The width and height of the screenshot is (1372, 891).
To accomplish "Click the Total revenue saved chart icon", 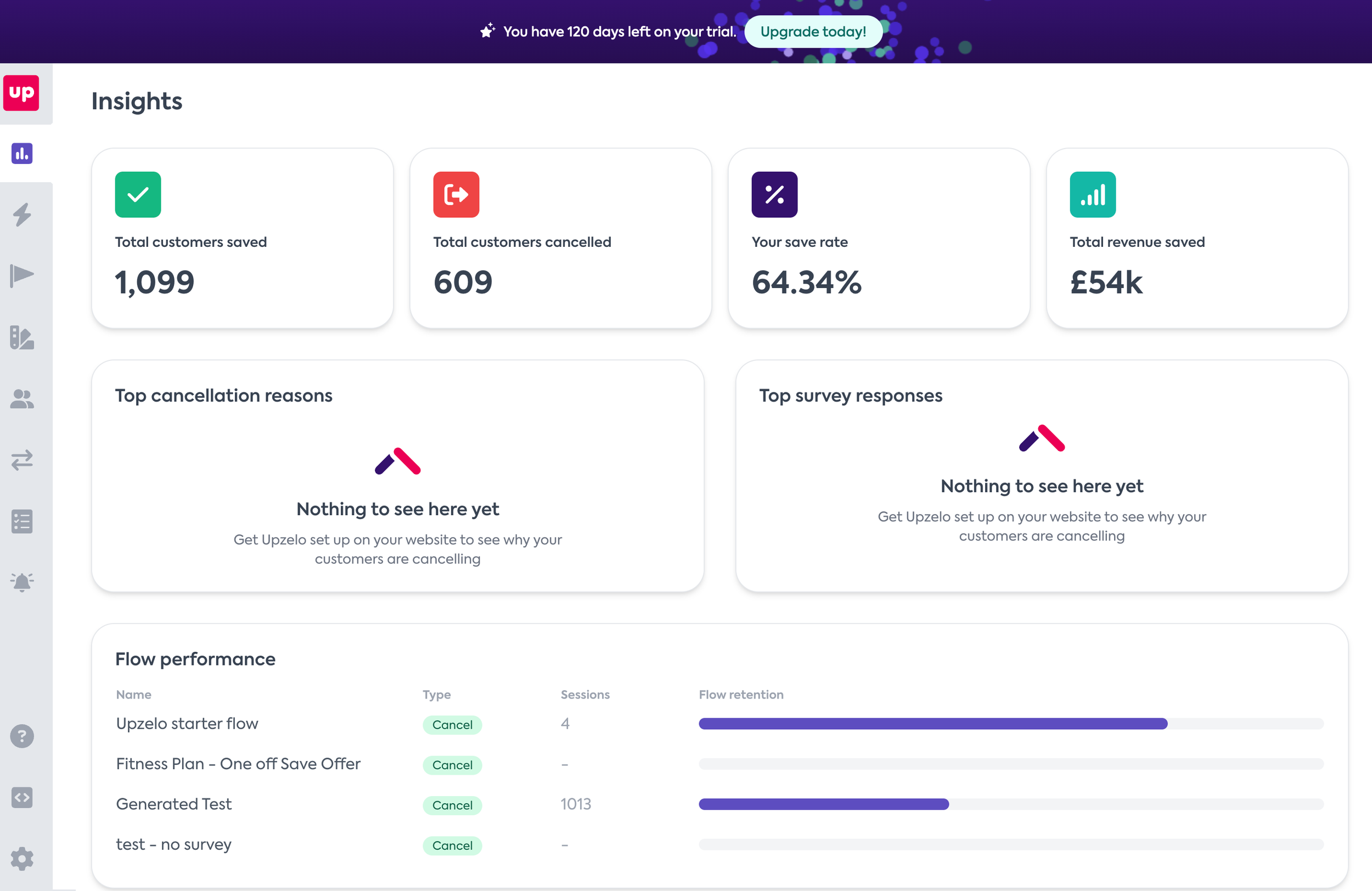I will [x=1093, y=195].
